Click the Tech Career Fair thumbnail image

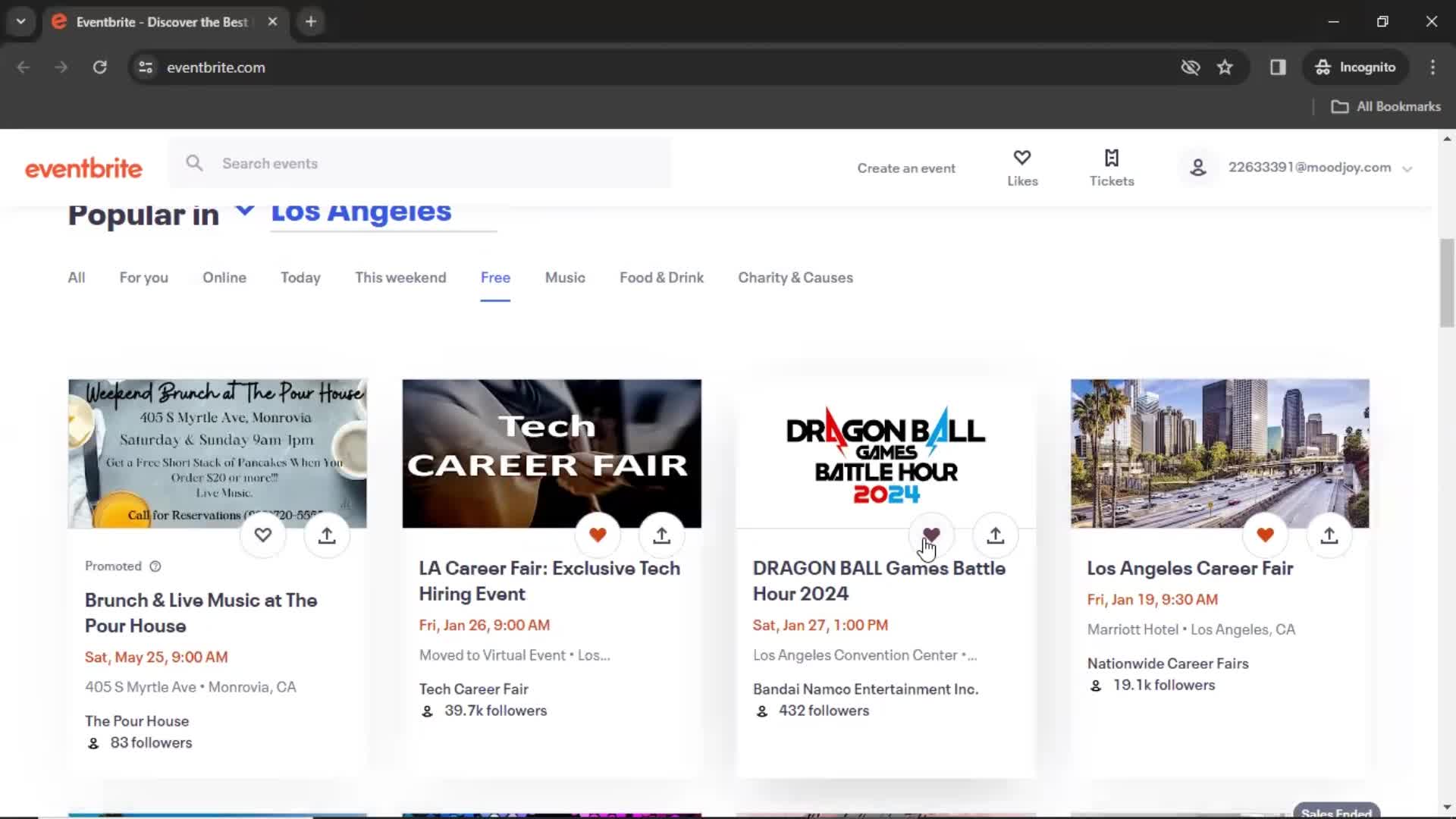coord(551,453)
